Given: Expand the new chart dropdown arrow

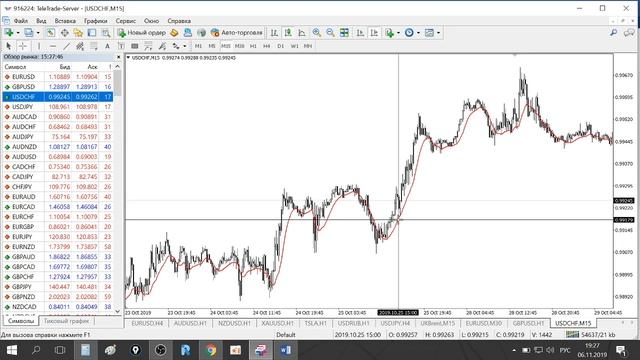Looking at the screenshot, I should pos(18,33).
